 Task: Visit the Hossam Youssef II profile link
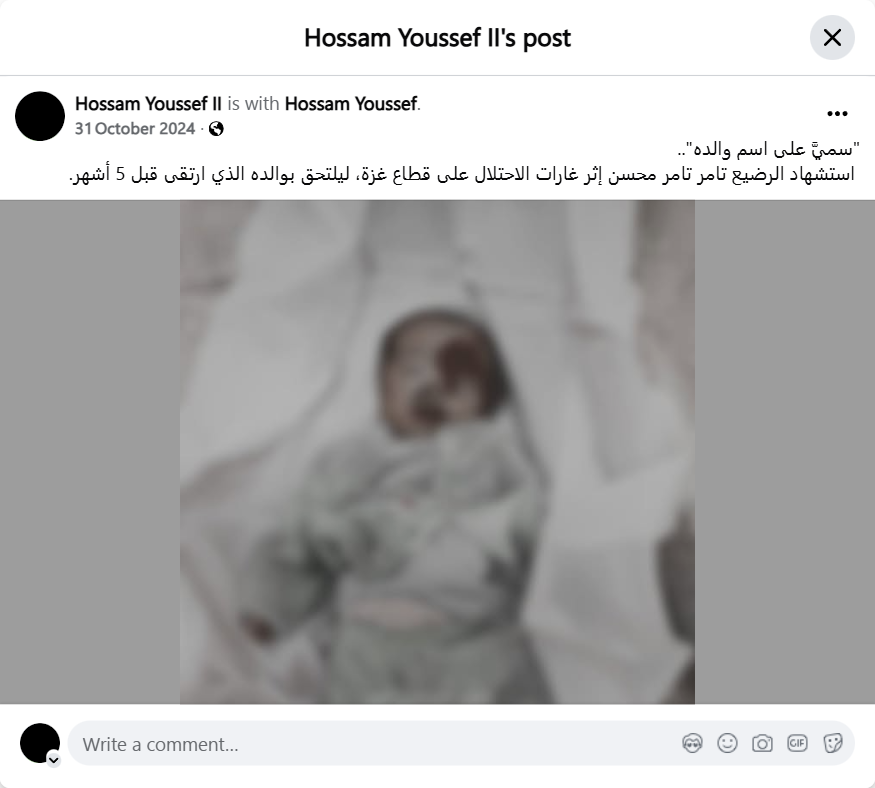(x=148, y=104)
